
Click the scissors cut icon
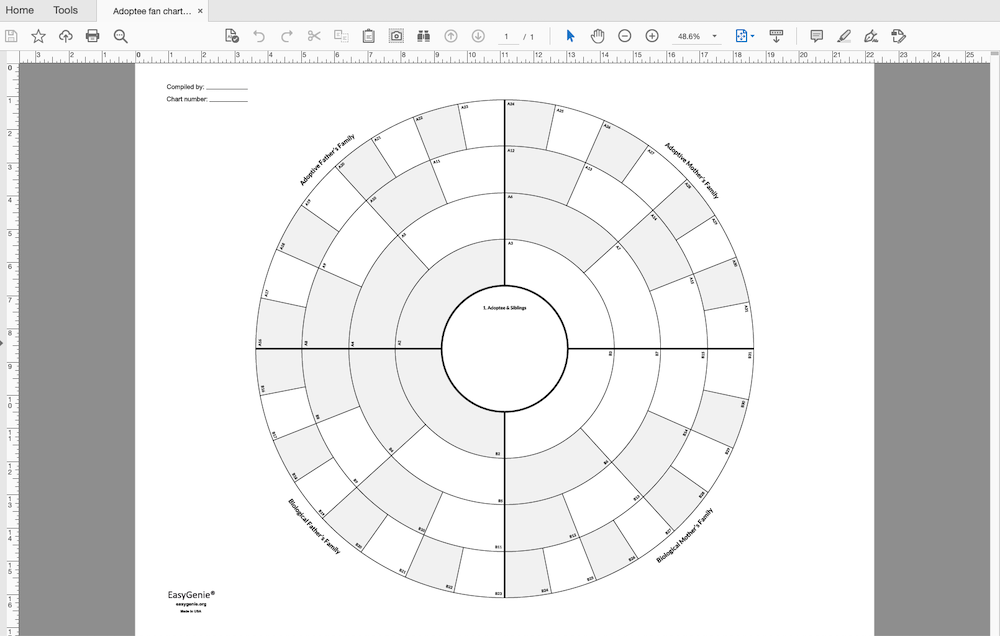314,36
